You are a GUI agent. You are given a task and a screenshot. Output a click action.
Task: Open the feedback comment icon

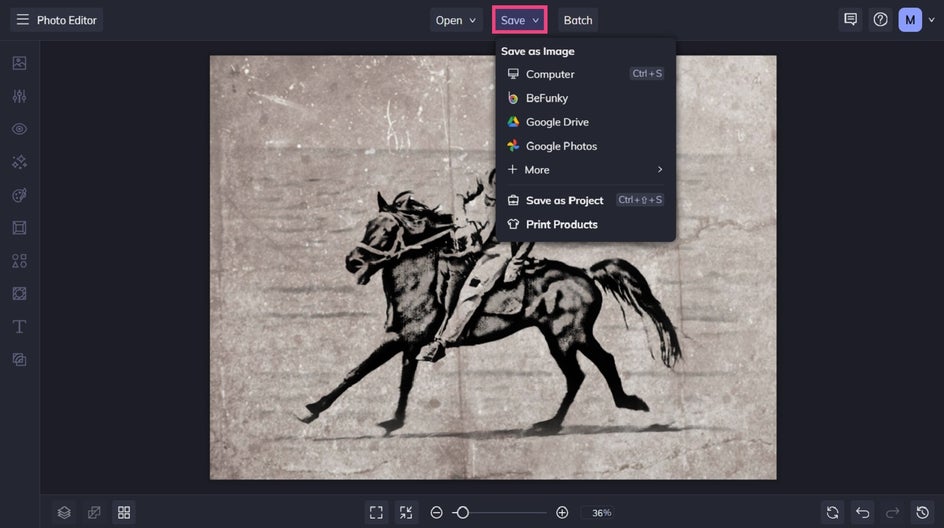850,20
